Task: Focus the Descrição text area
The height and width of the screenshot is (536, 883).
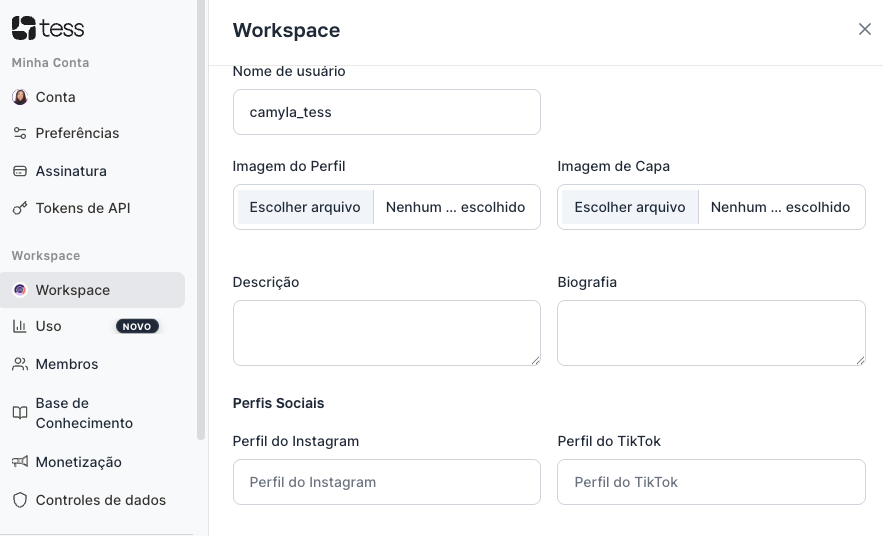Action: click(386, 333)
